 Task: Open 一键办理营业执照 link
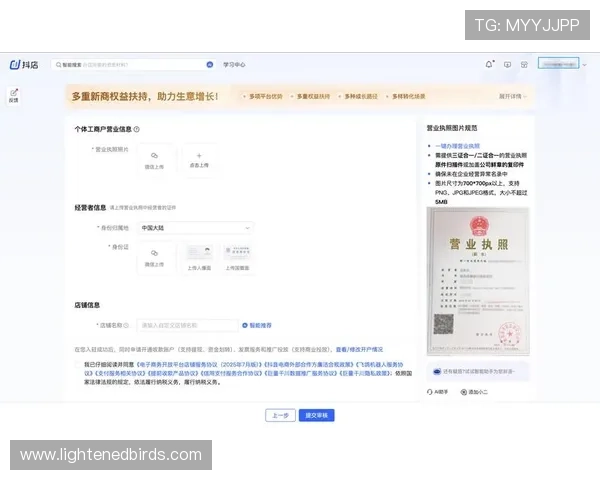tap(457, 146)
